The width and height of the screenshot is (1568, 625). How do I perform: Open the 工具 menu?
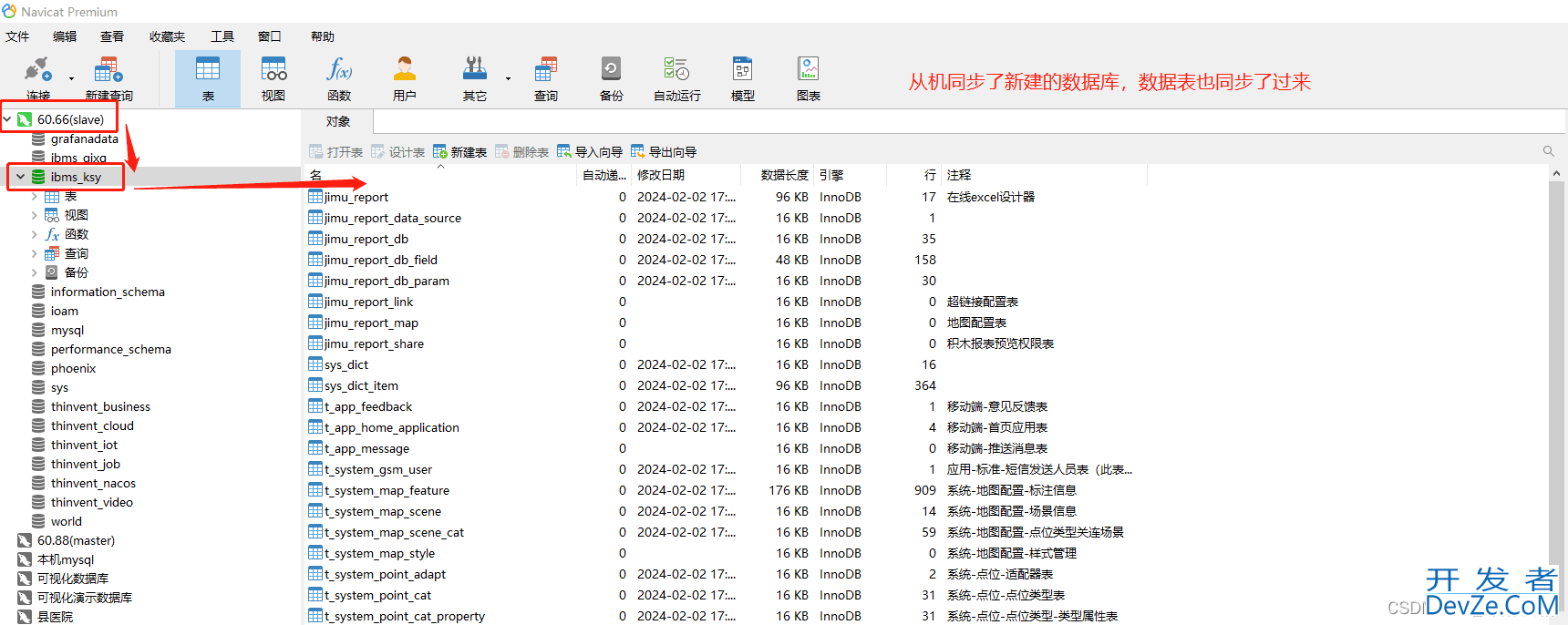tap(222, 36)
